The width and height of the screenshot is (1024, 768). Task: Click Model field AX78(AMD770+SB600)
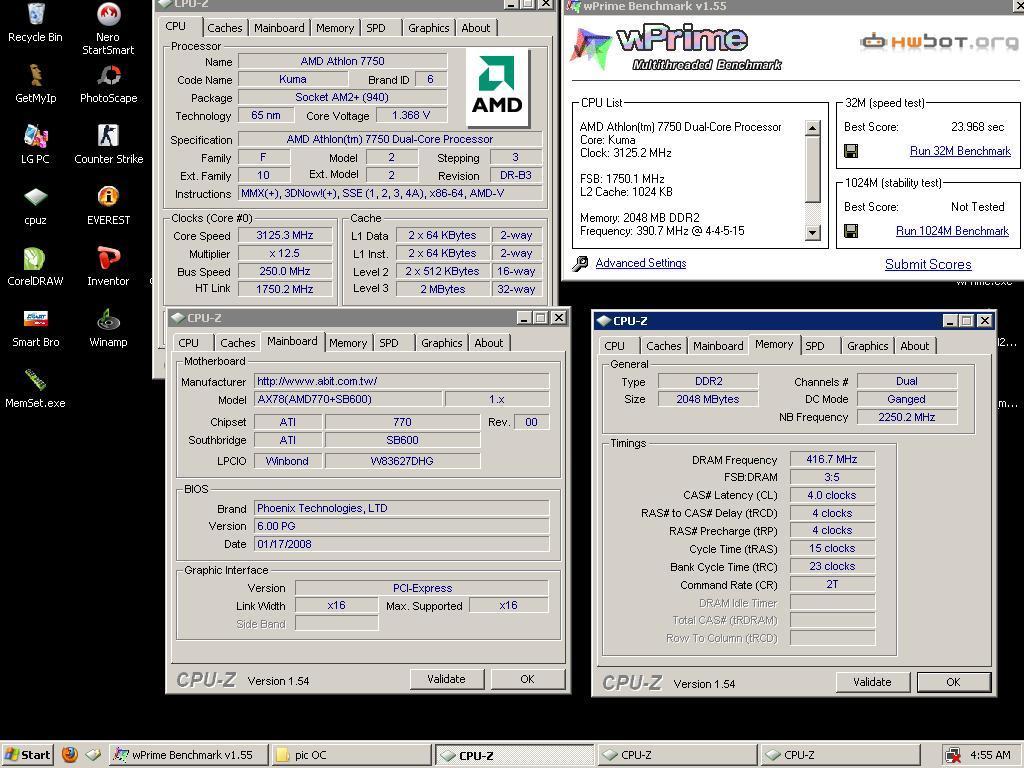pyautogui.click(x=348, y=399)
